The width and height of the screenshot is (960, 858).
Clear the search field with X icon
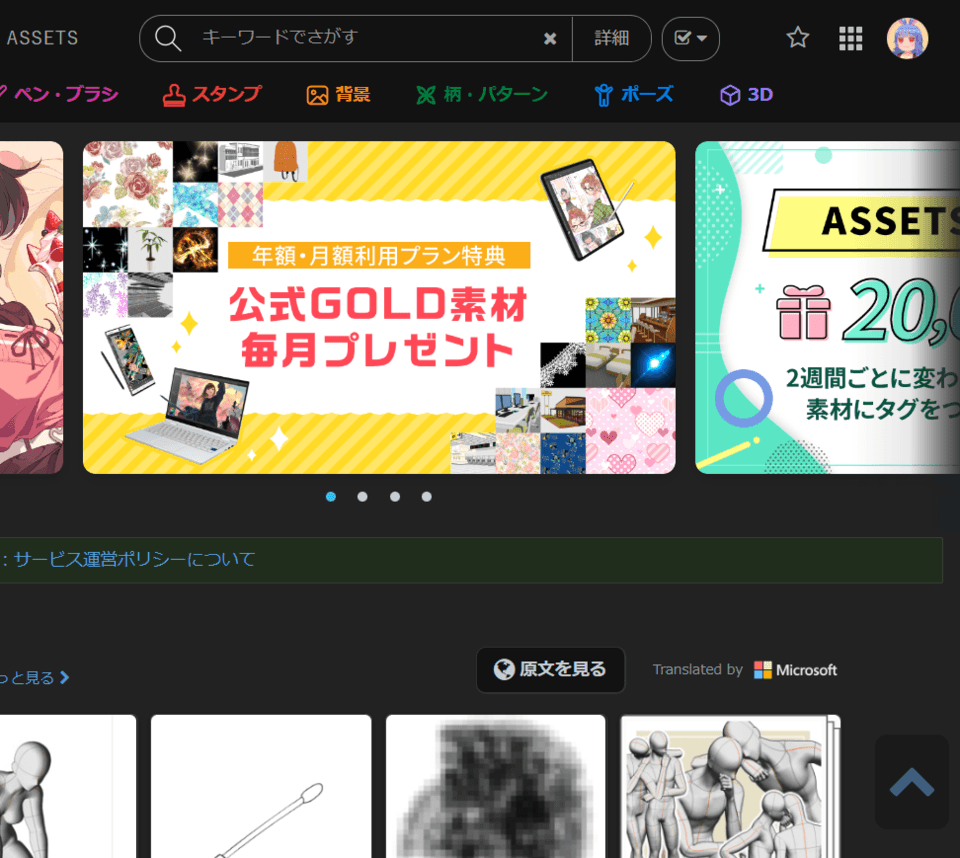(549, 38)
